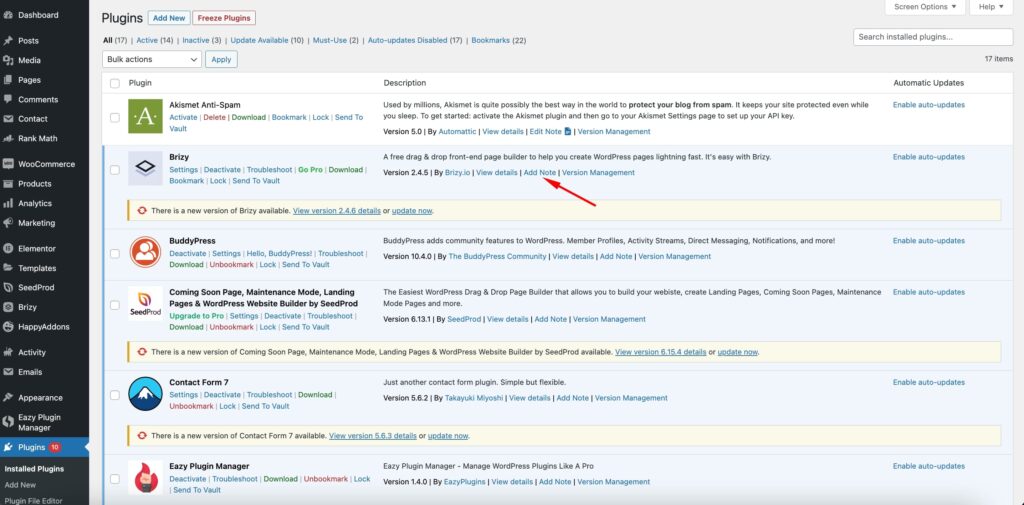
Task: Open the Dashboard icon in sidebar
Action: 8,15
